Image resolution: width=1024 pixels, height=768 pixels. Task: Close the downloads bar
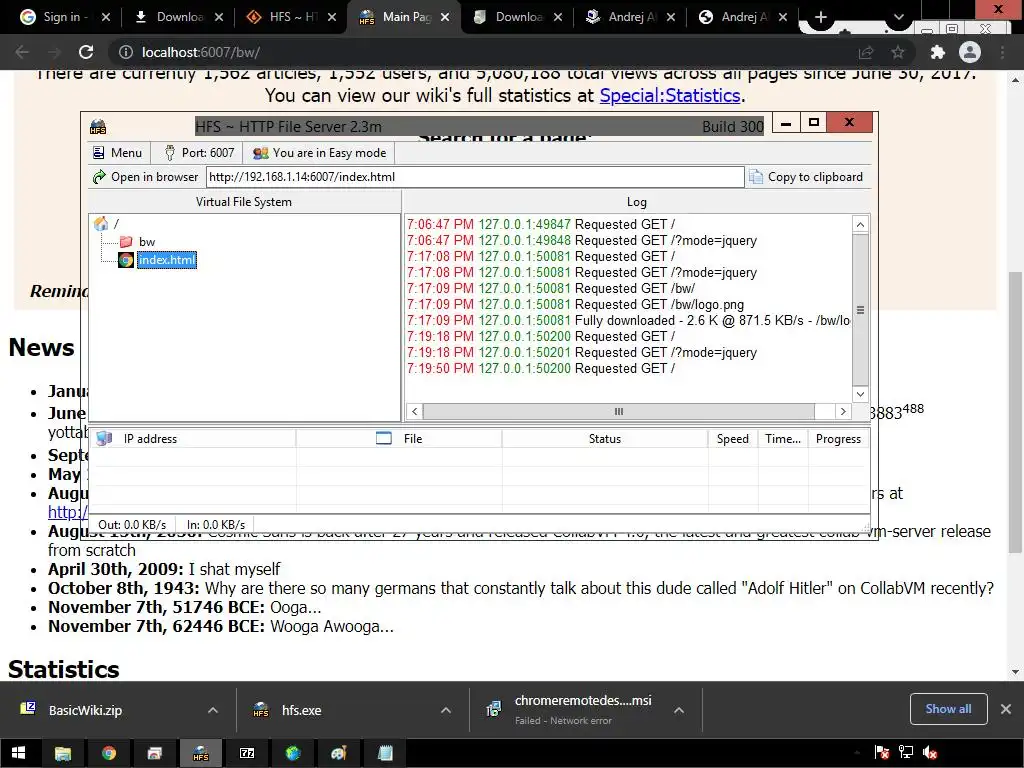pyautogui.click(x=1006, y=709)
